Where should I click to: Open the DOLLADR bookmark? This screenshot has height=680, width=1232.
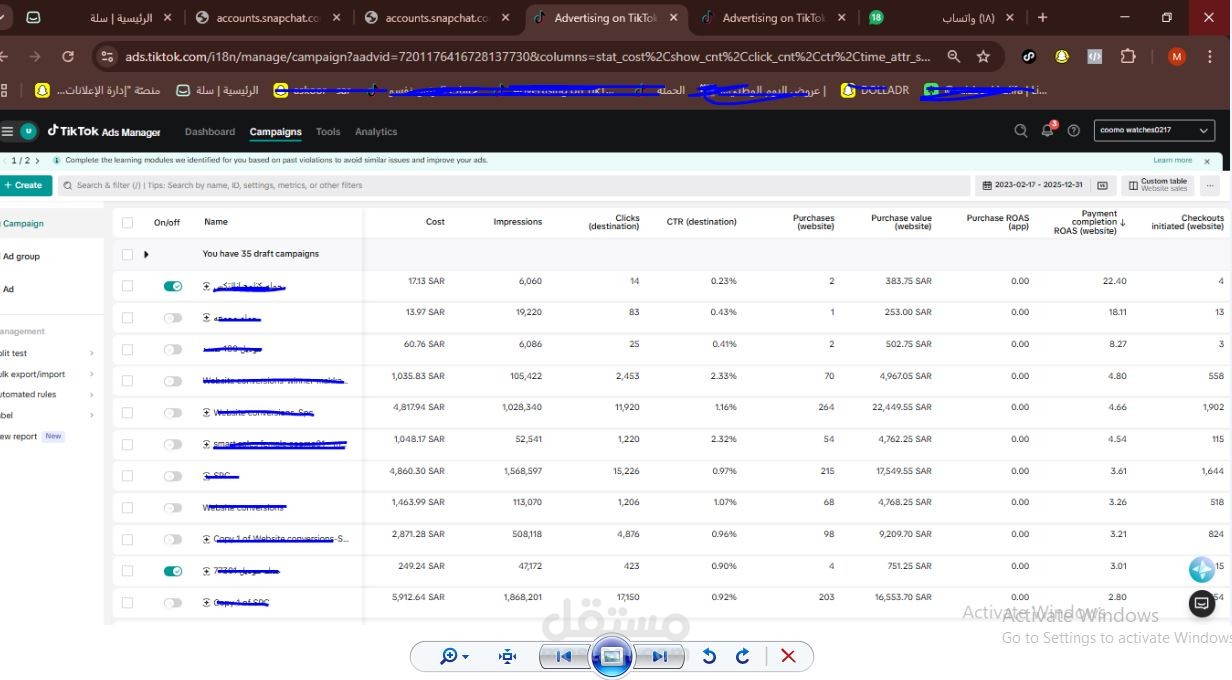coord(877,90)
